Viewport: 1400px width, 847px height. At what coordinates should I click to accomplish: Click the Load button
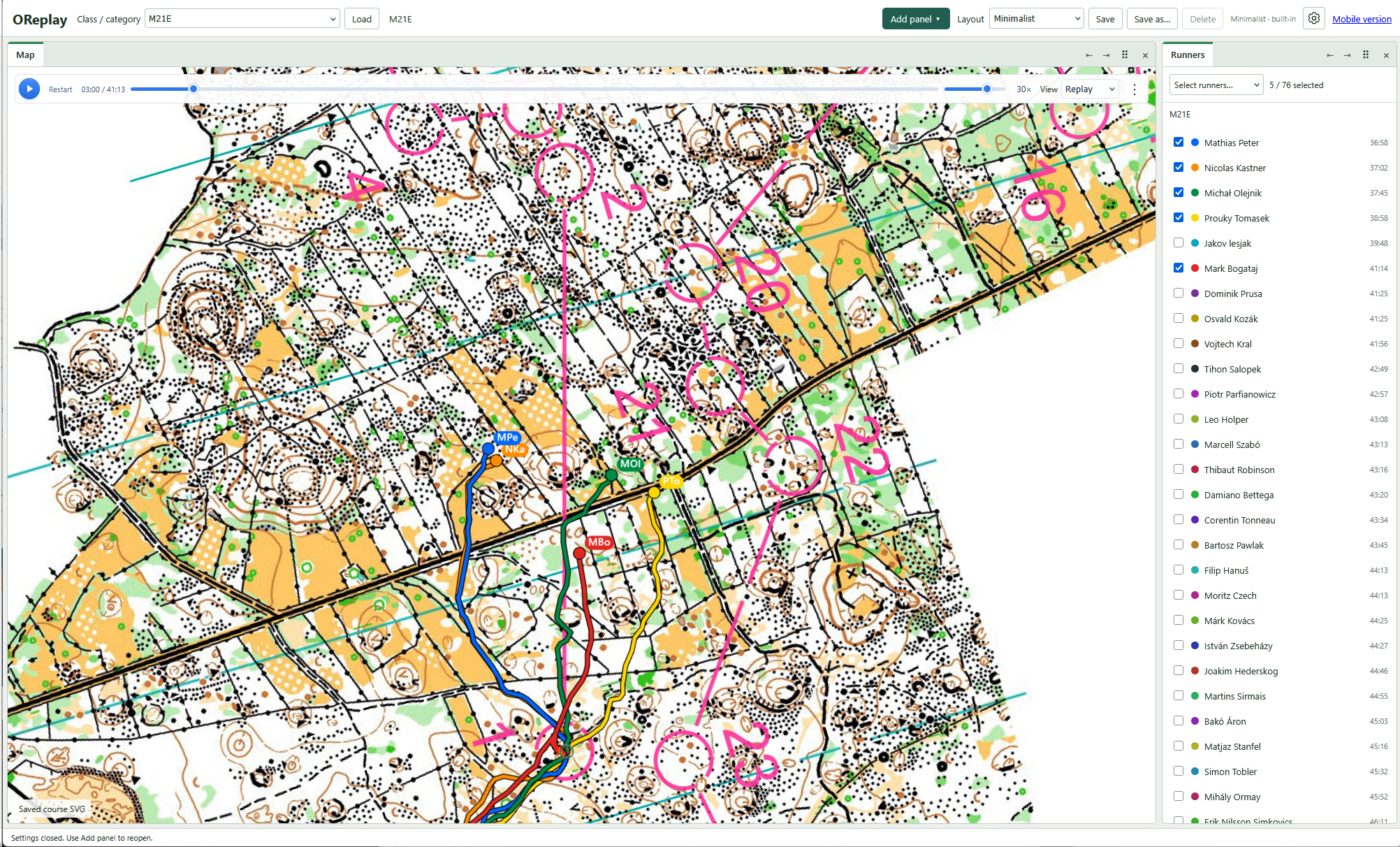(362, 19)
